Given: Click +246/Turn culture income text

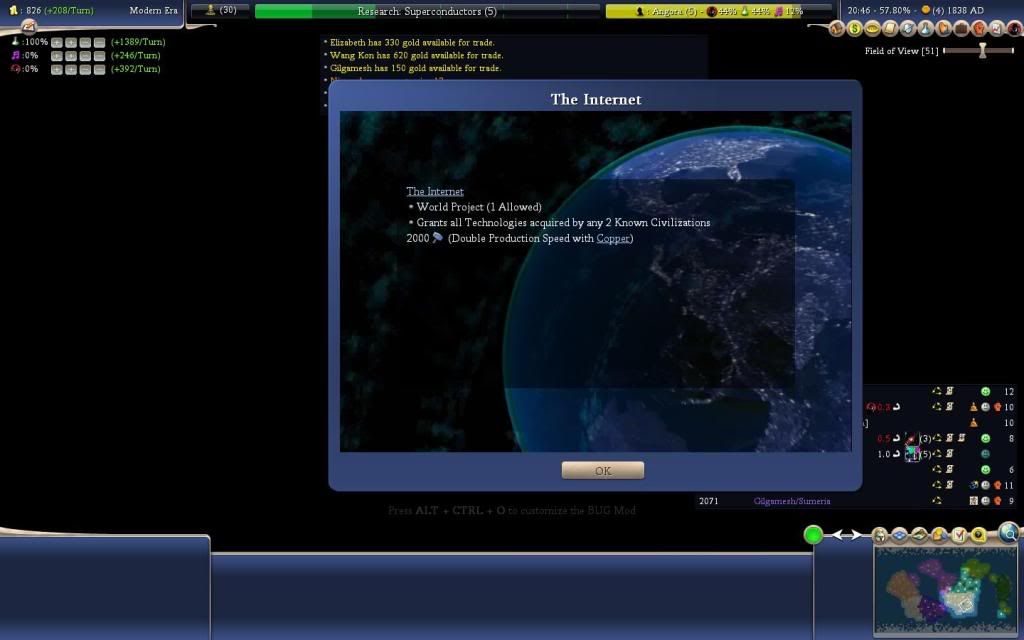Looking at the screenshot, I should point(135,56).
